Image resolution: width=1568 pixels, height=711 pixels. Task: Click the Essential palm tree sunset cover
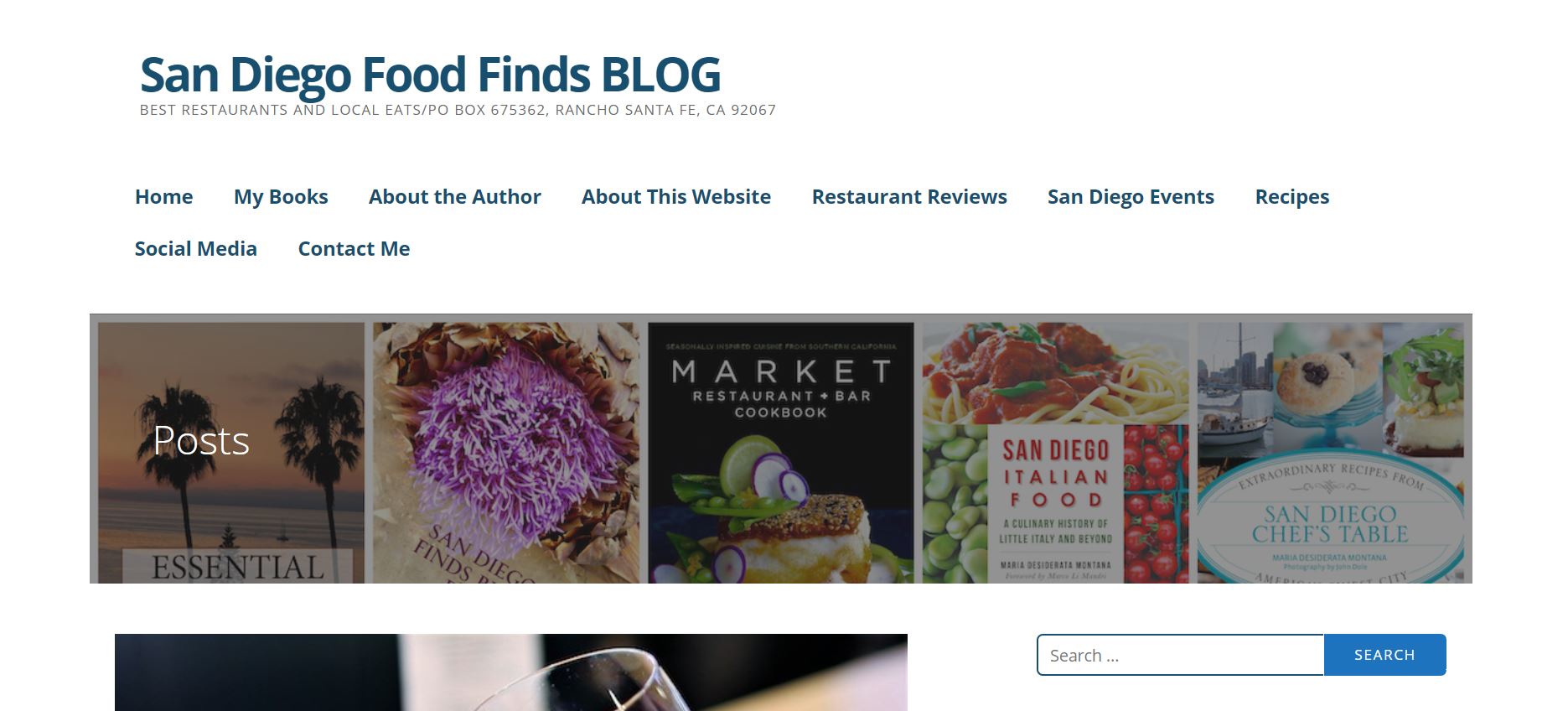point(231,453)
